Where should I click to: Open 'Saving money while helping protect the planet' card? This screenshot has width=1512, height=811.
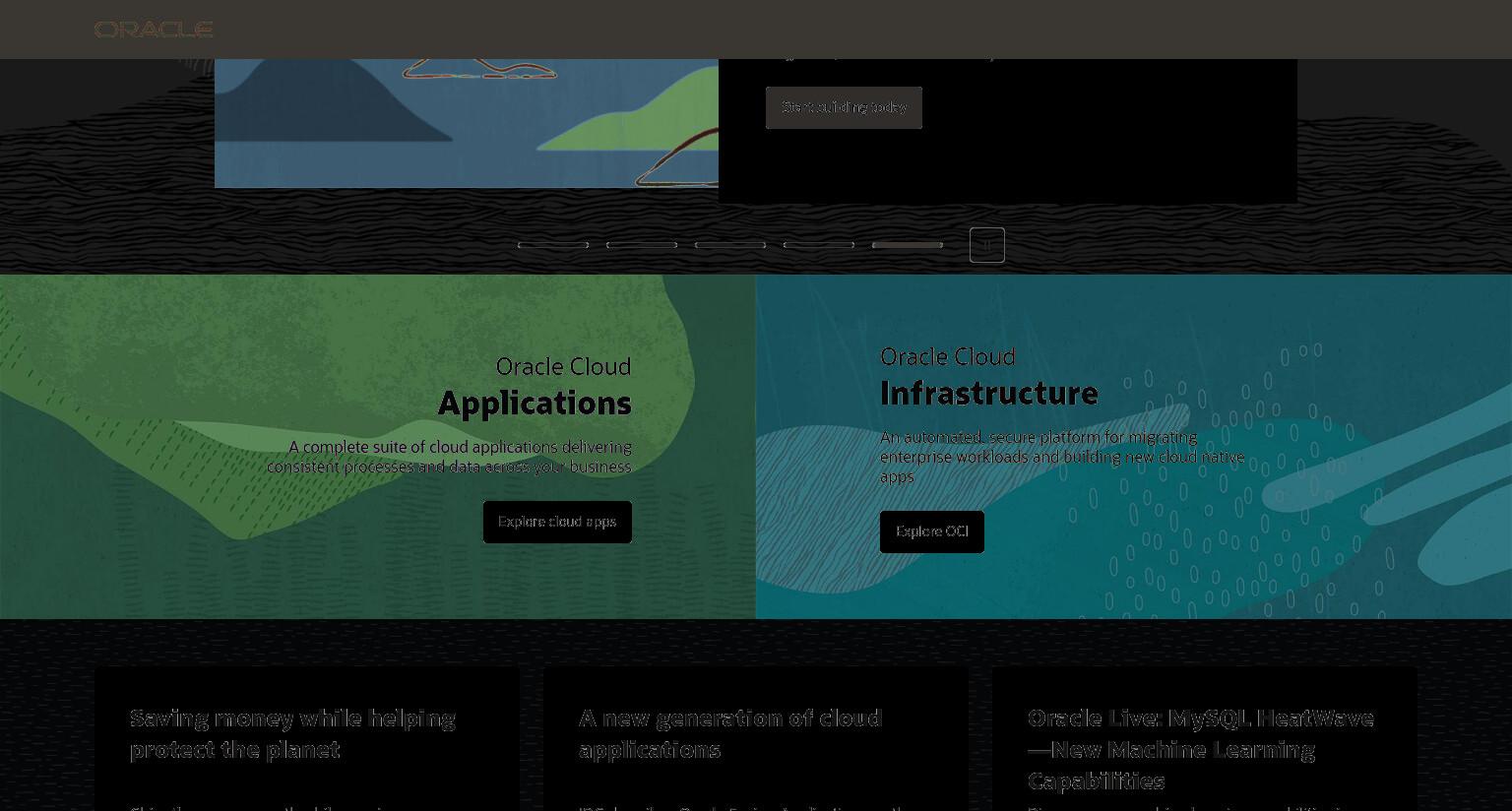coord(307,738)
